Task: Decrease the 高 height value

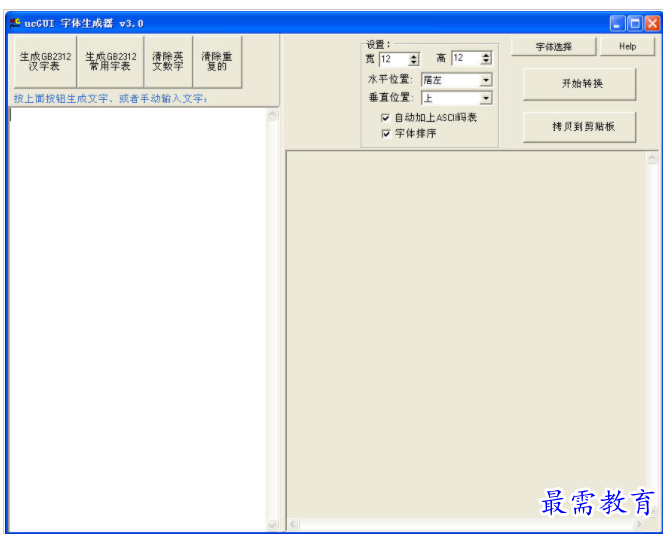Action: tap(486, 61)
